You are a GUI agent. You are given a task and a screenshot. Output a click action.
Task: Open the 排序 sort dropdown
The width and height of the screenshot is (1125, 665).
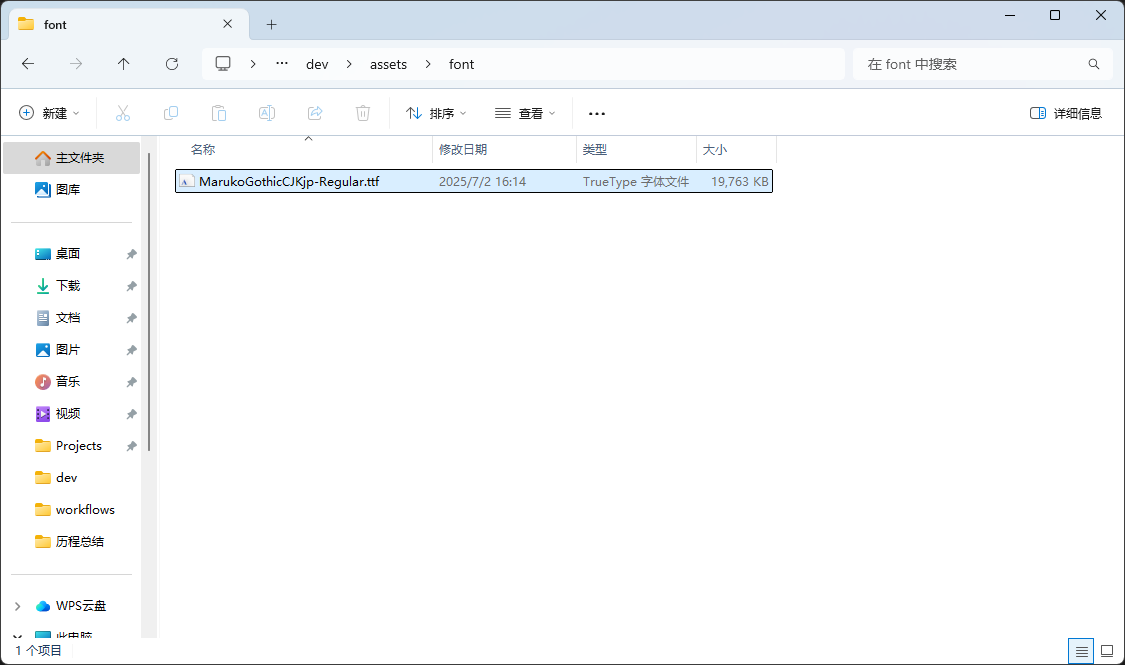[435, 113]
